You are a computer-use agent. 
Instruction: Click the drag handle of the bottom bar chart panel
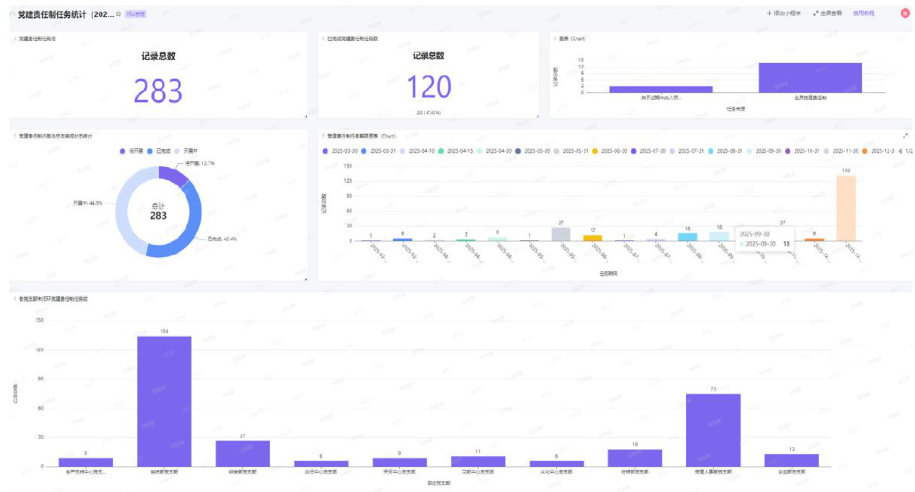(13, 299)
